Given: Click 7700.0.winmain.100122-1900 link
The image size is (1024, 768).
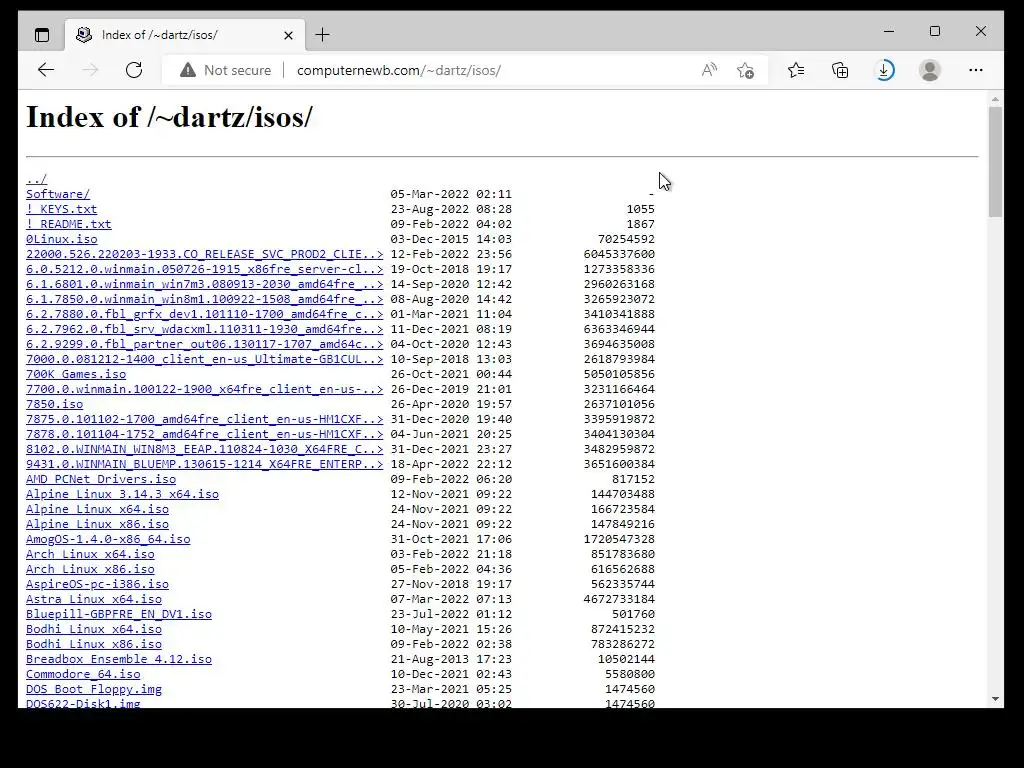Looking at the screenshot, I should click(204, 389).
